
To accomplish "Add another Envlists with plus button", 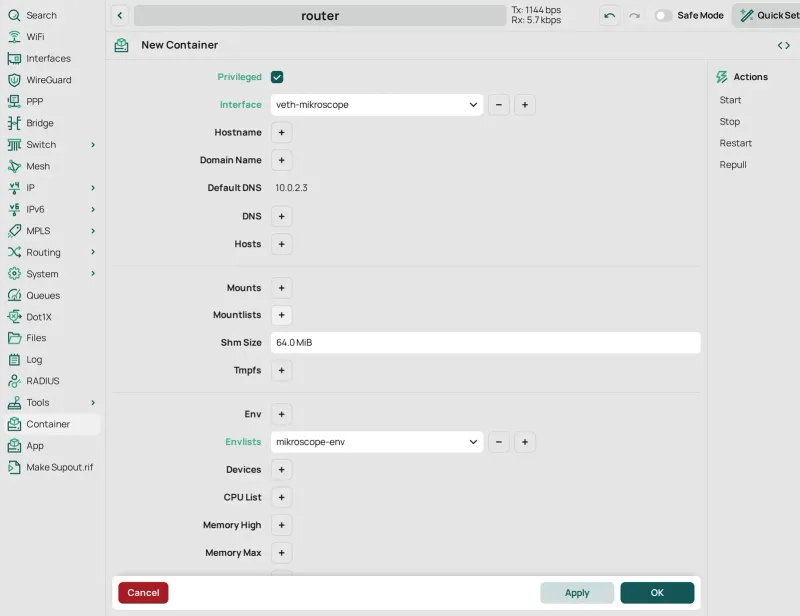I will click(524, 442).
